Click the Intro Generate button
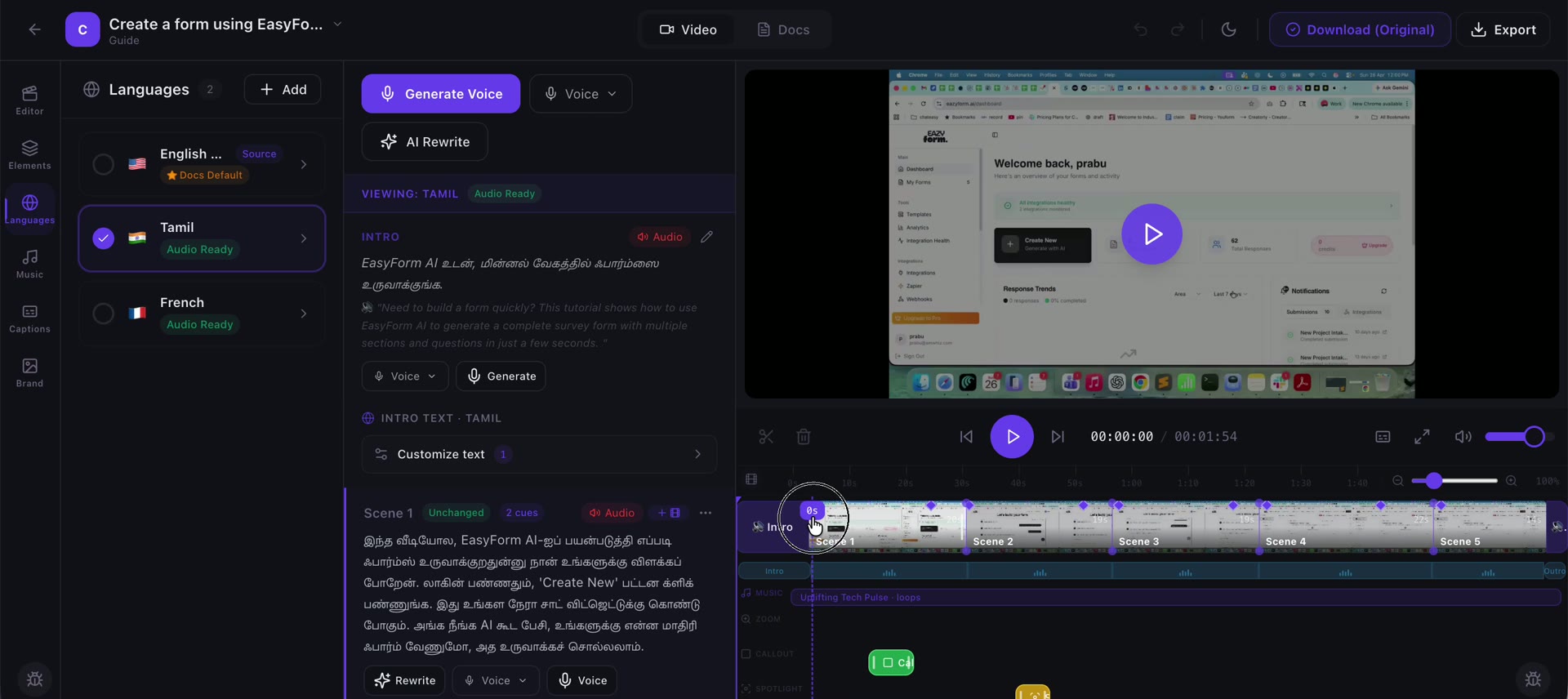The height and width of the screenshot is (699, 1568). [501, 376]
